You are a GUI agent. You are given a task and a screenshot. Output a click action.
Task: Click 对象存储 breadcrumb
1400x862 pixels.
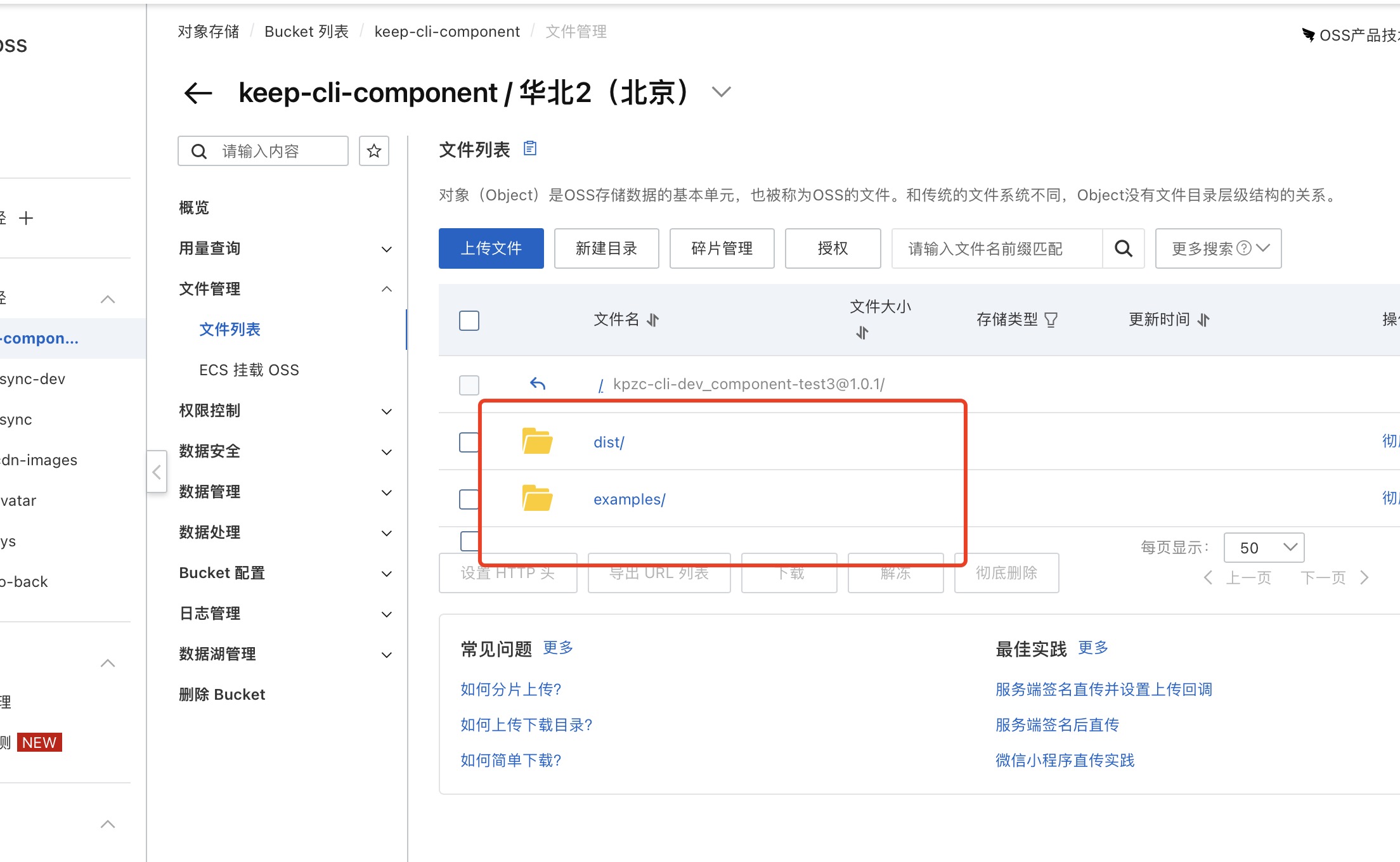point(208,32)
